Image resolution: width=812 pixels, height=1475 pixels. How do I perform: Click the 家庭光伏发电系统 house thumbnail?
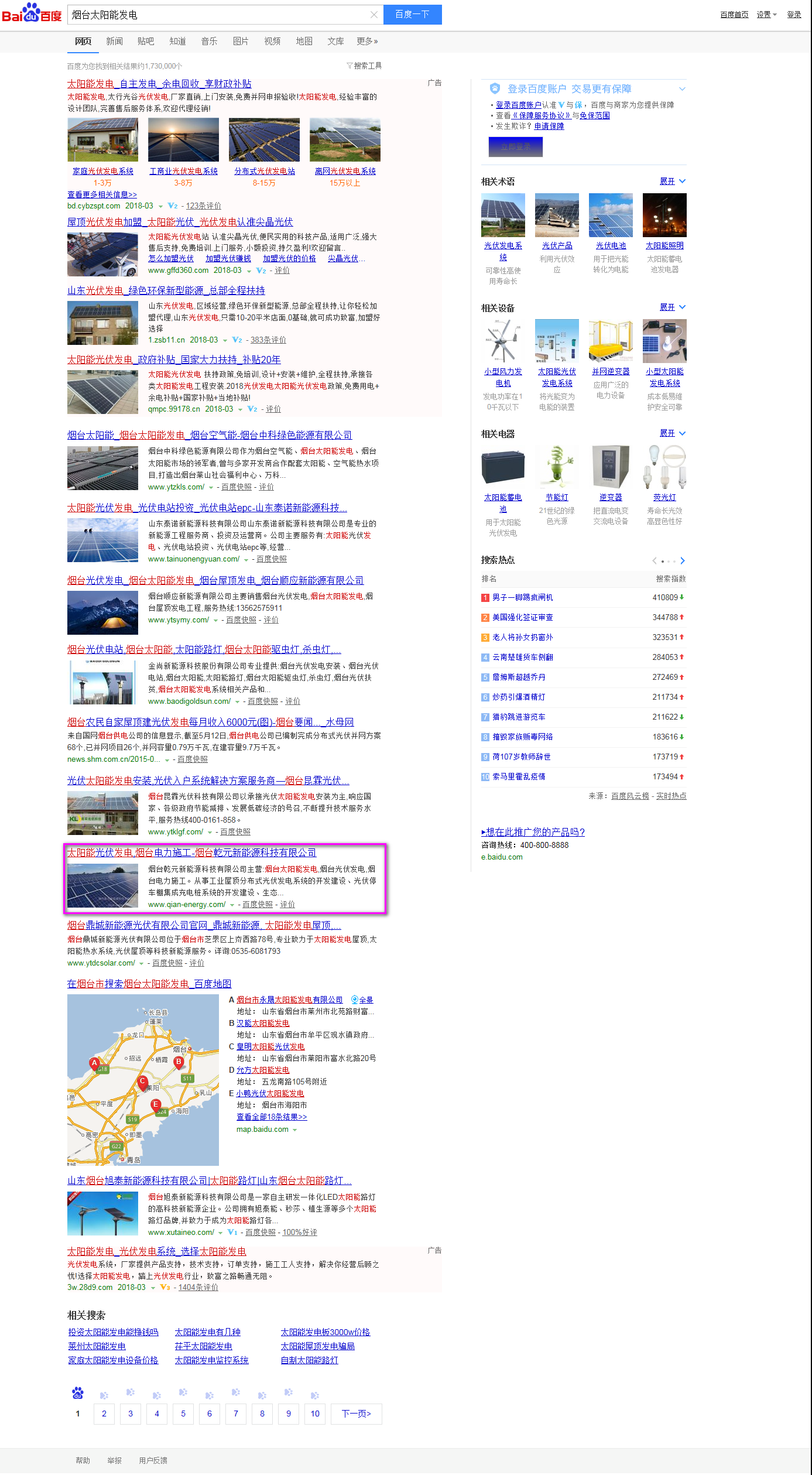[103, 139]
